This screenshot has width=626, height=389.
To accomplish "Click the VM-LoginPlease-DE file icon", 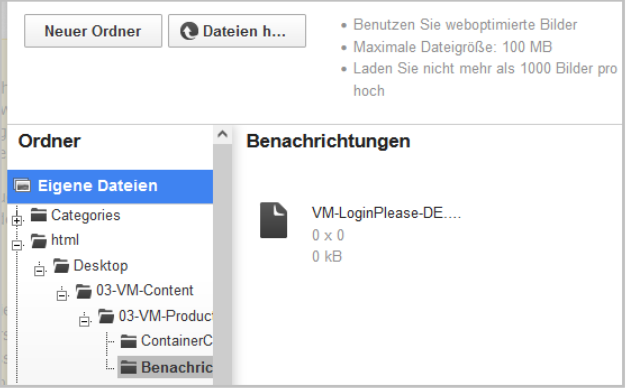I will [x=273, y=220].
